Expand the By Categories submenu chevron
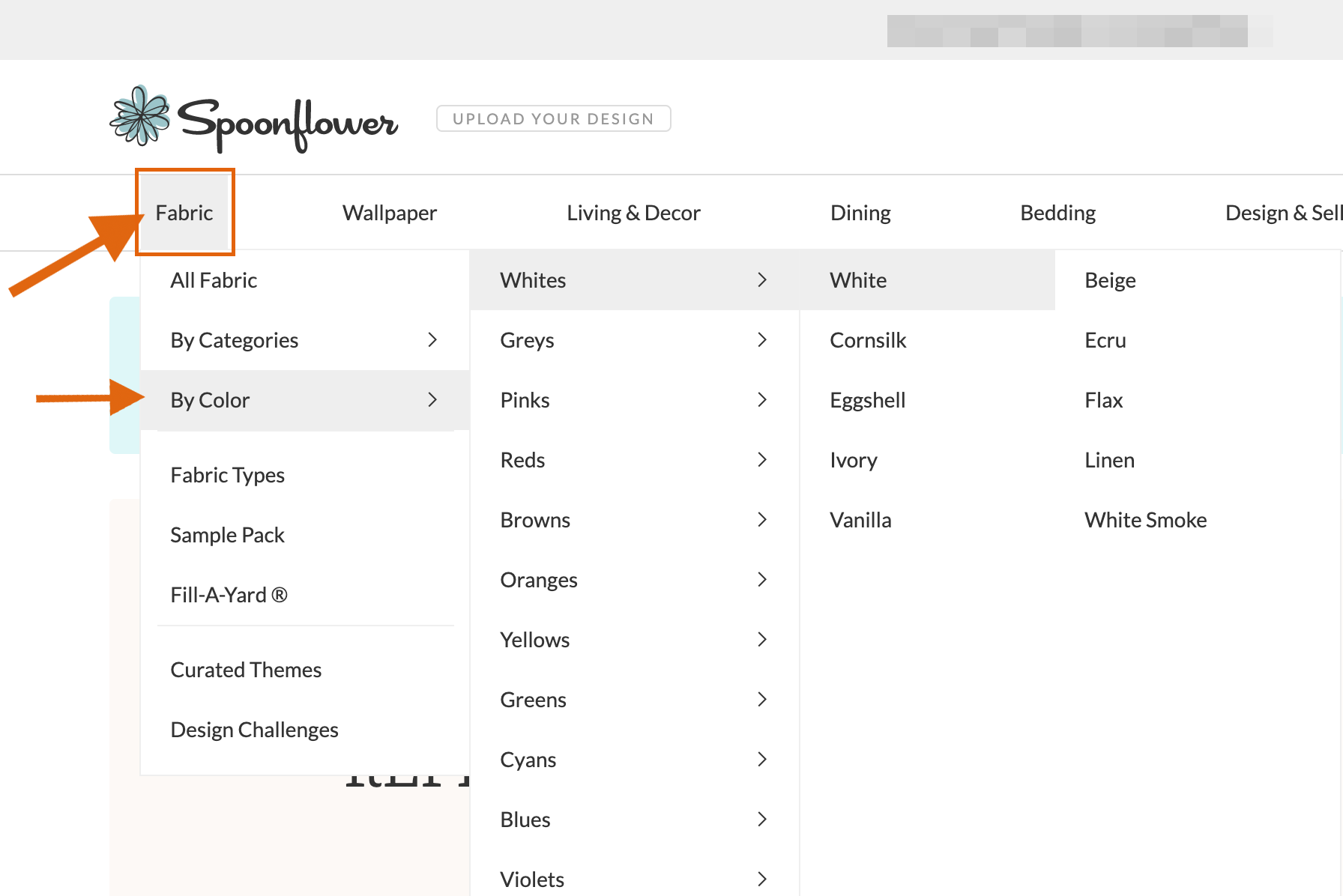1343x896 pixels. click(x=432, y=340)
